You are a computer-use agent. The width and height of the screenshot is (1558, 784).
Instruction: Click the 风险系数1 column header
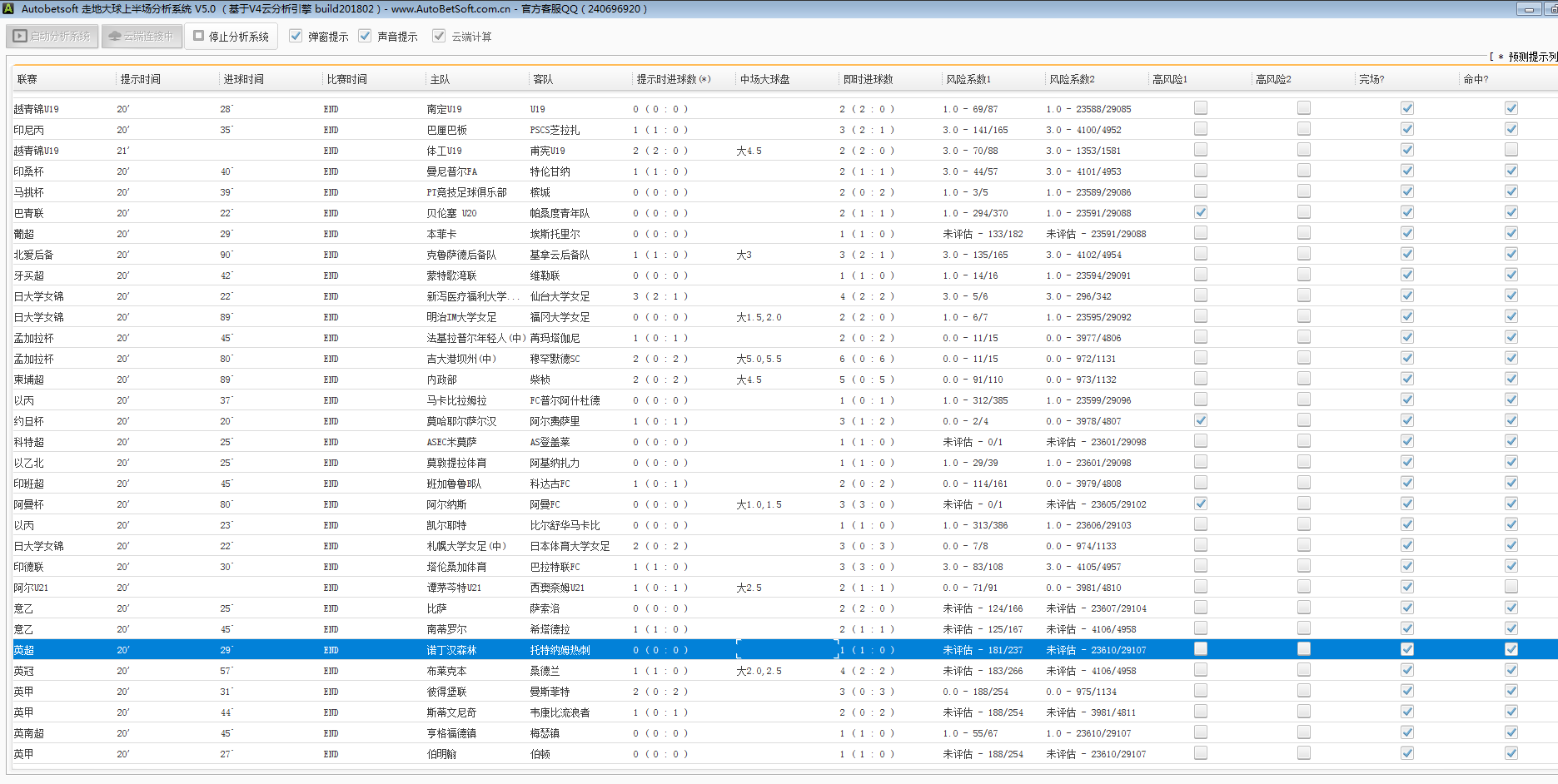tap(968, 80)
